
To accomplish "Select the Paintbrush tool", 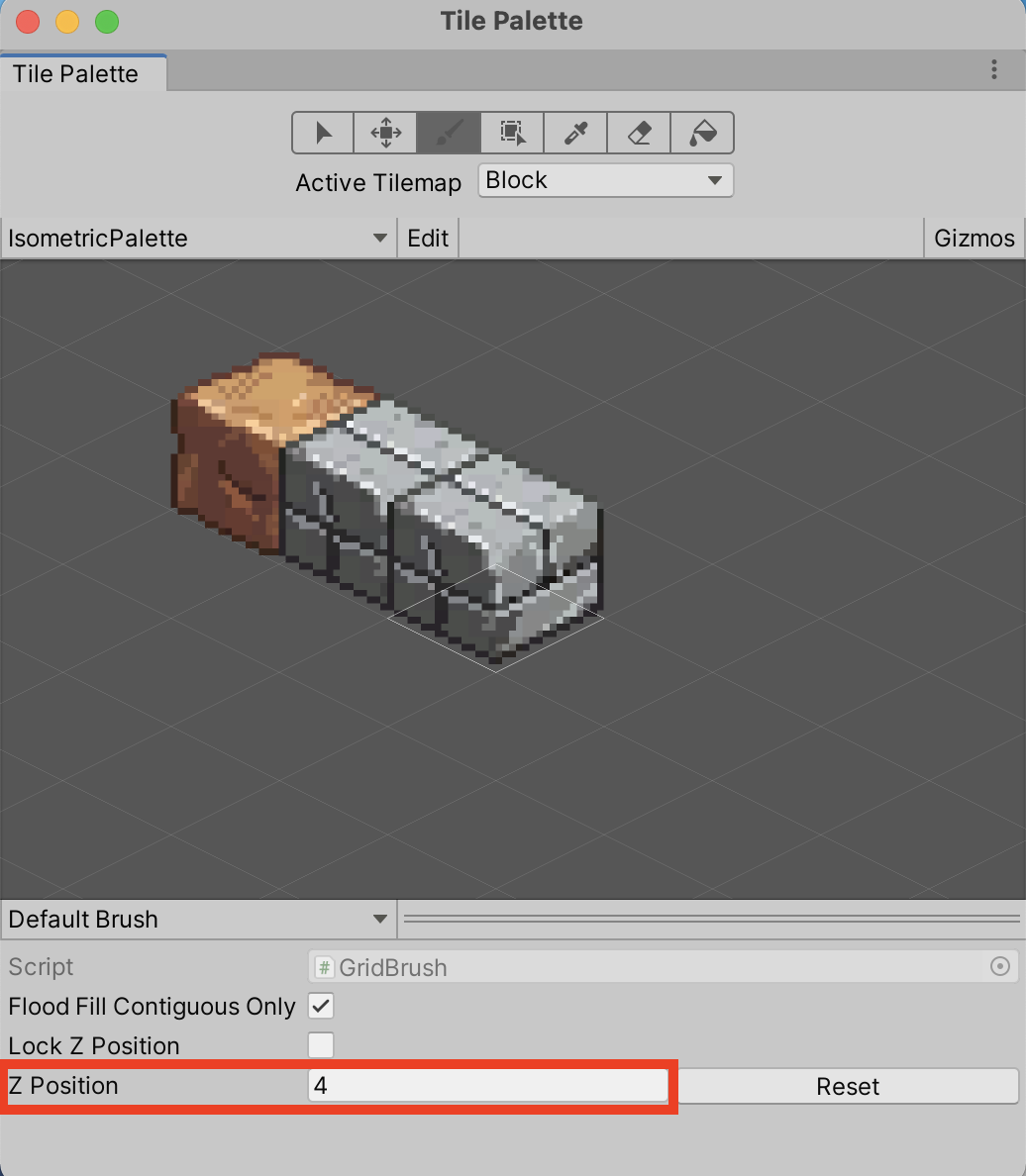I will coord(449,133).
